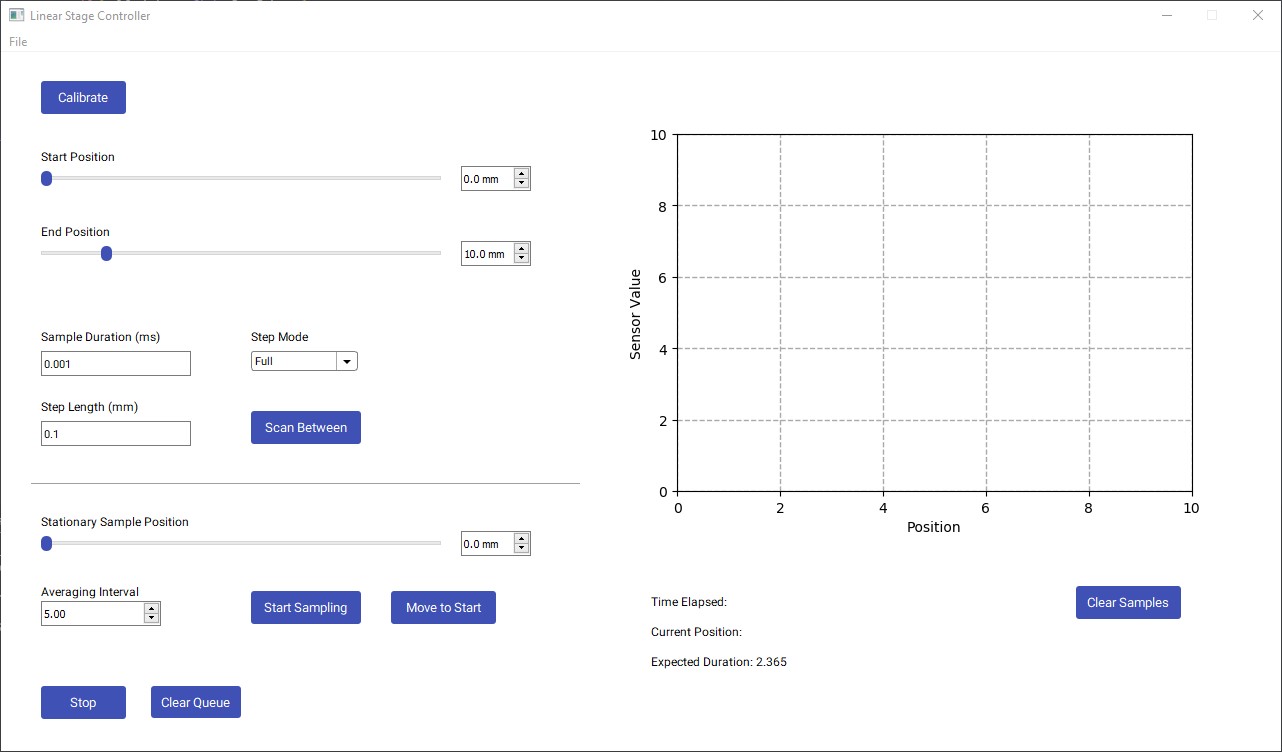The width and height of the screenshot is (1282, 752).
Task: Click the End Position slider handle
Action: pyautogui.click(x=106, y=254)
